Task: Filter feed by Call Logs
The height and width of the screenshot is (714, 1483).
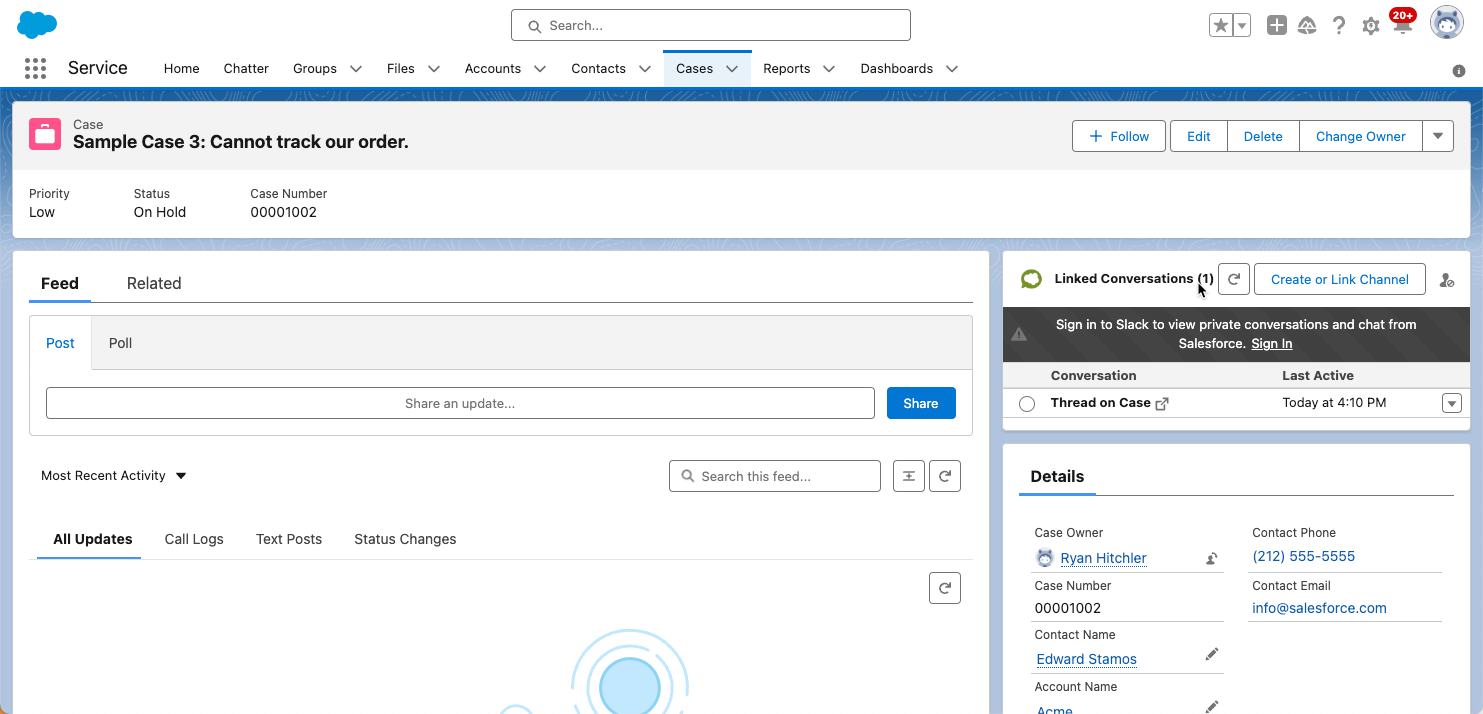Action: (194, 539)
